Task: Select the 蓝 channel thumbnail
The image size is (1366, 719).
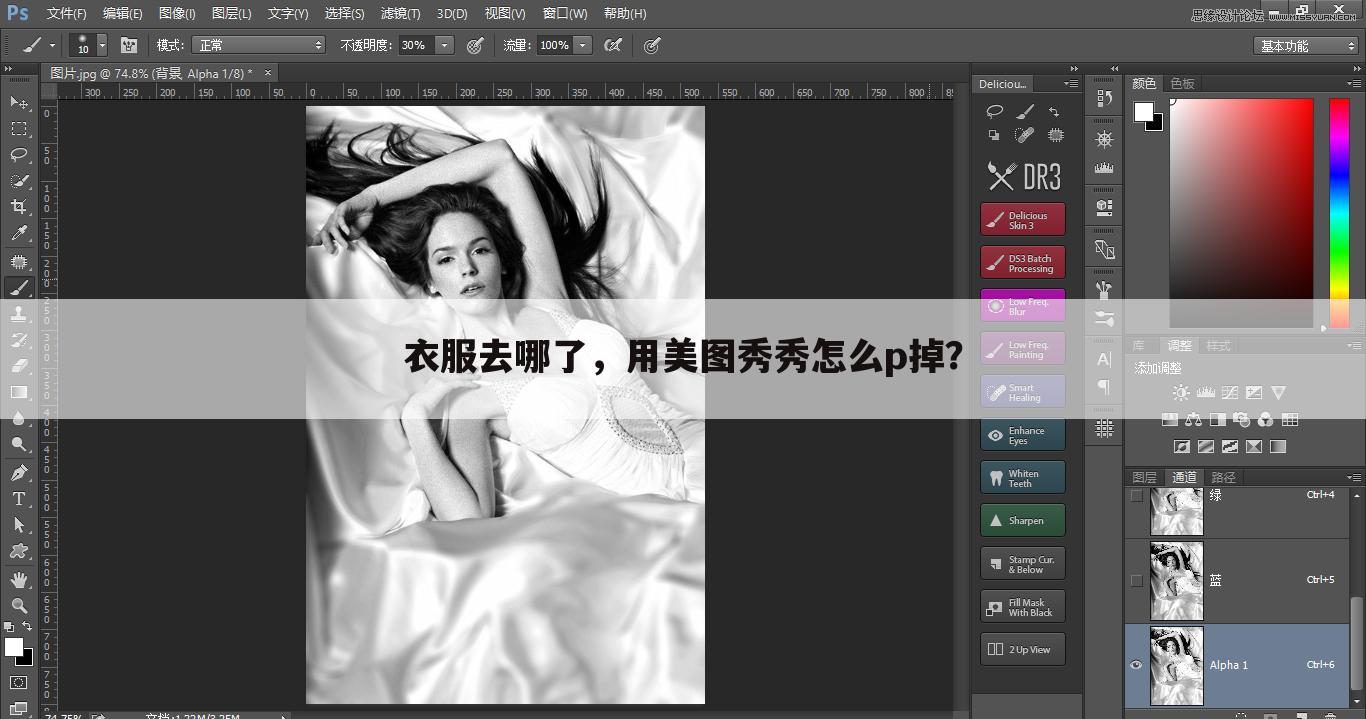Action: coord(1177,580)
